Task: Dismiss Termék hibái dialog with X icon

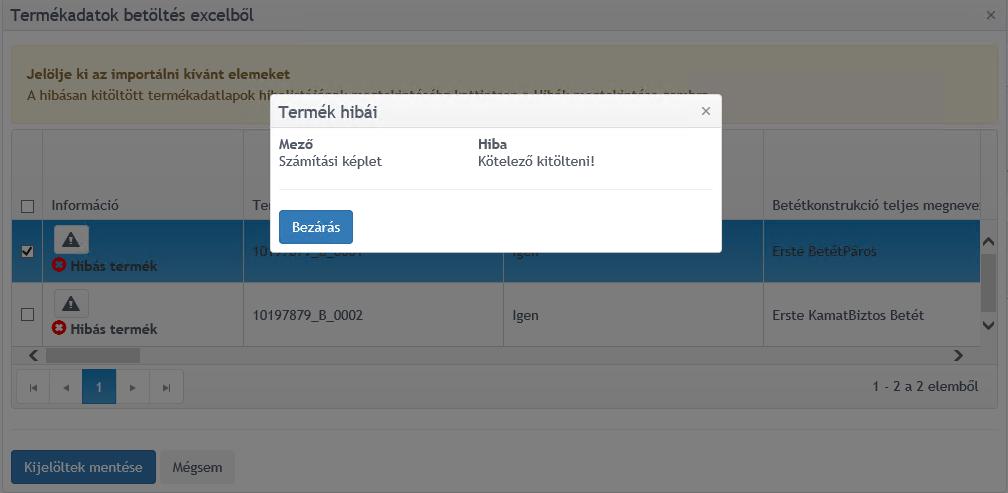Action: click(706, 111)
